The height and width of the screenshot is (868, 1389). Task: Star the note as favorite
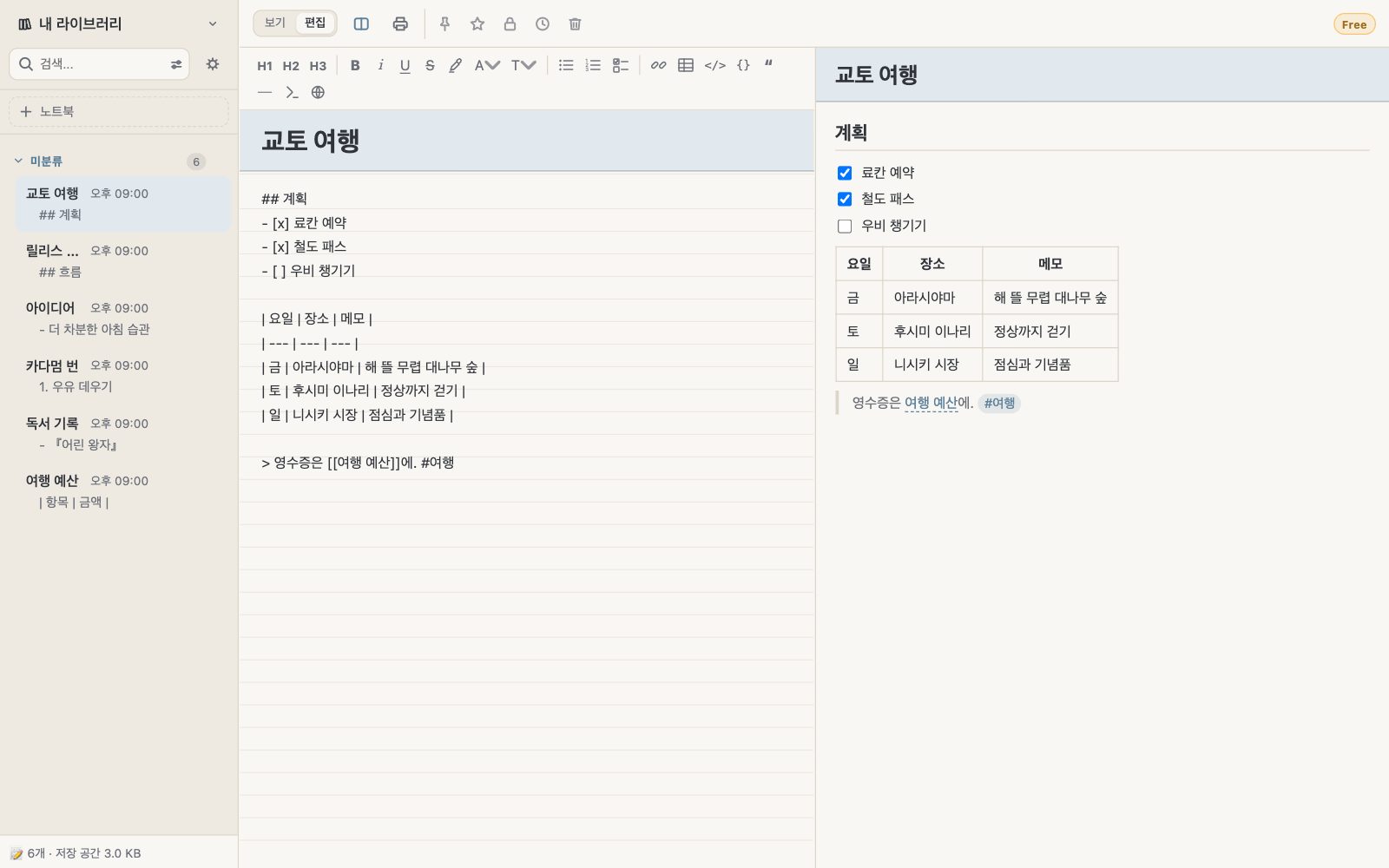coord(477,24)
